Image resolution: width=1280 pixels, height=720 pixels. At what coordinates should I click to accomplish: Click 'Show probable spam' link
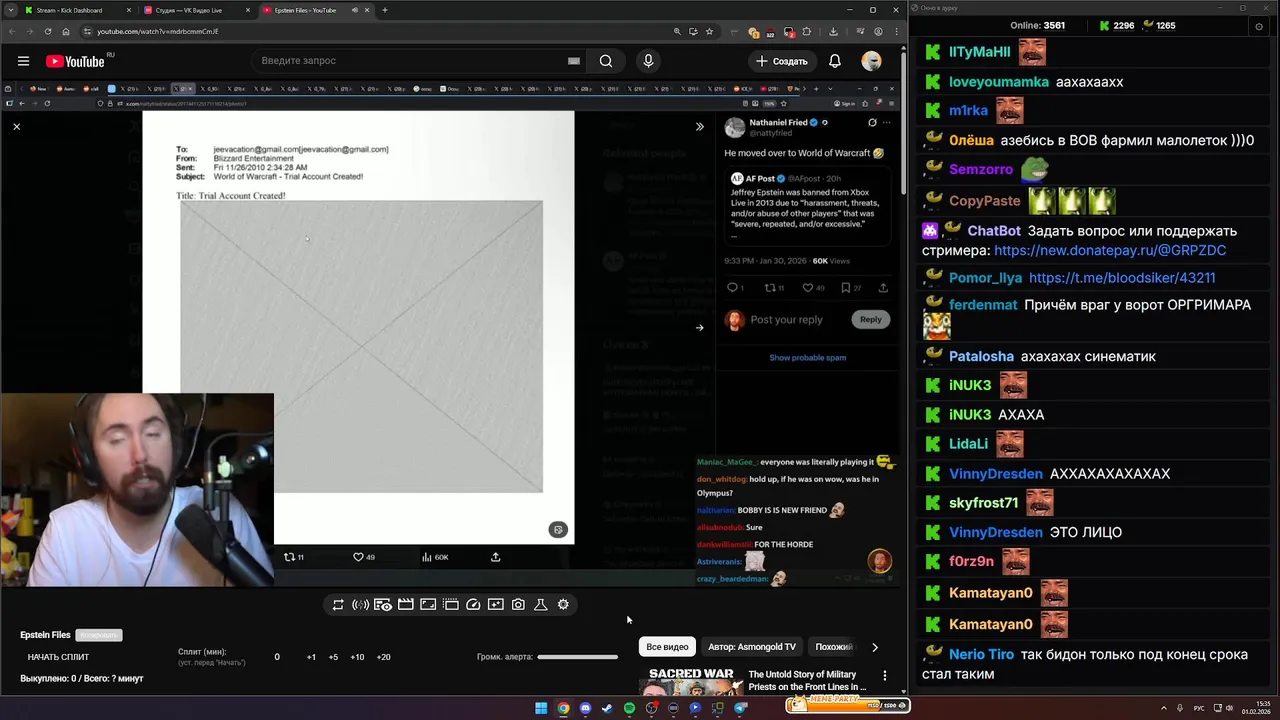pyautogui.click(x=807, y=358)
